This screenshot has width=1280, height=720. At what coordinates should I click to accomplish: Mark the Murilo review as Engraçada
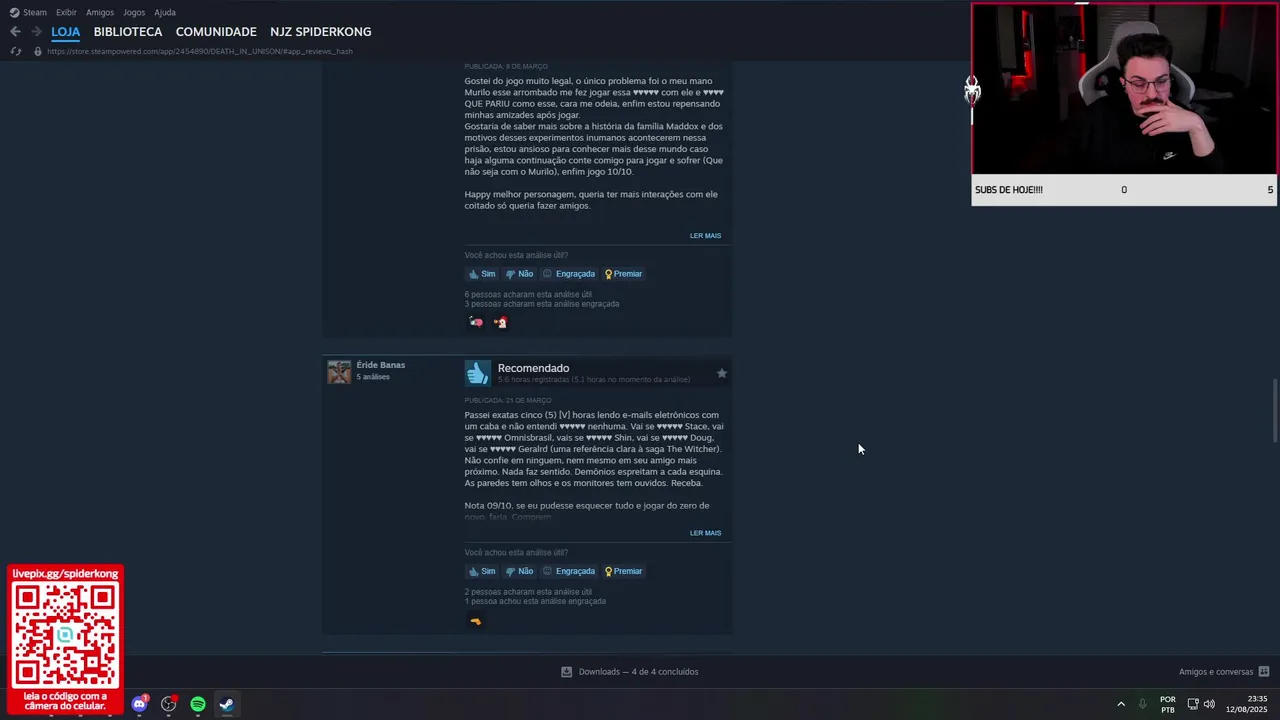[x=569, y=274]
